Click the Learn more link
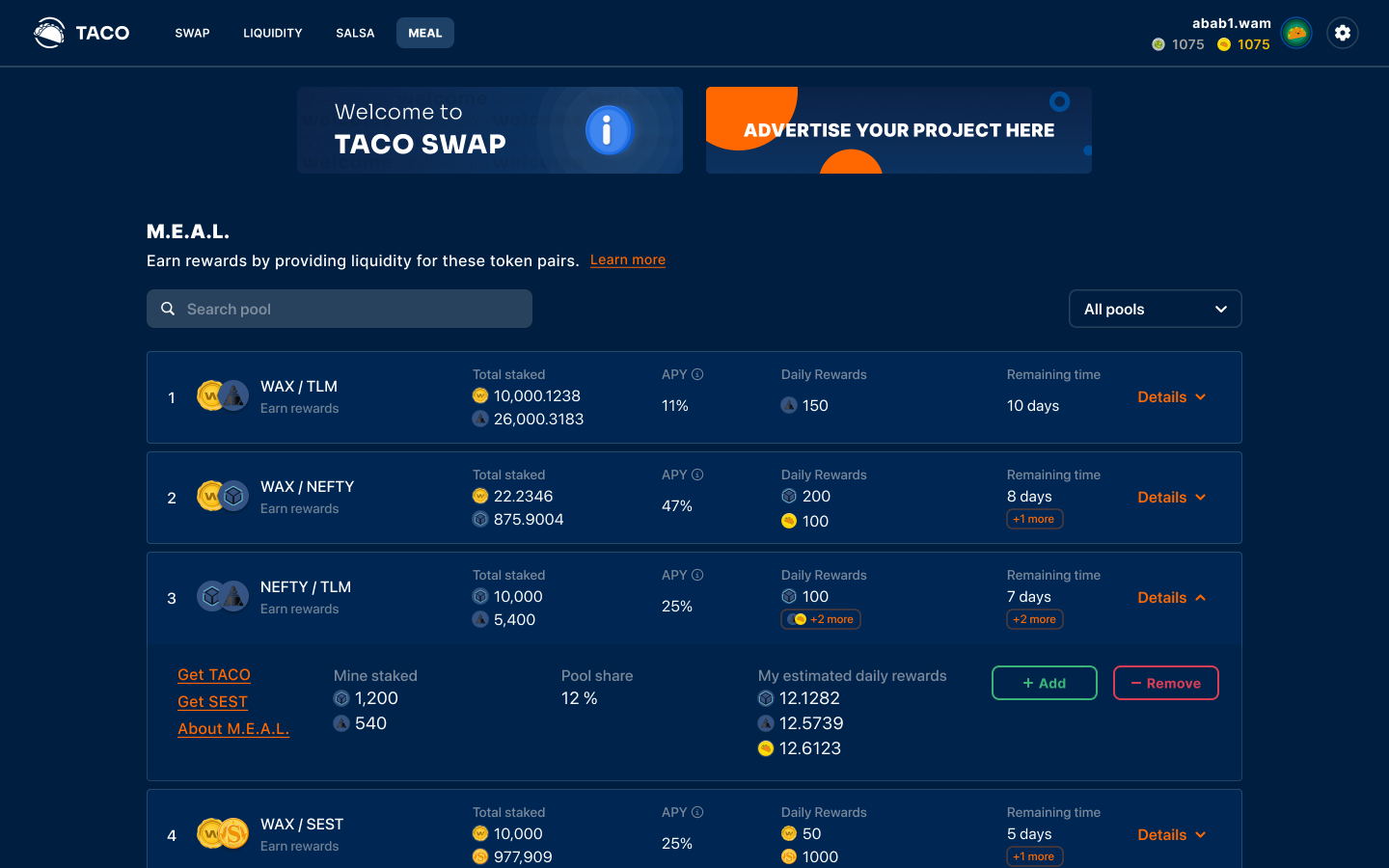 click(x=628, y=259)
